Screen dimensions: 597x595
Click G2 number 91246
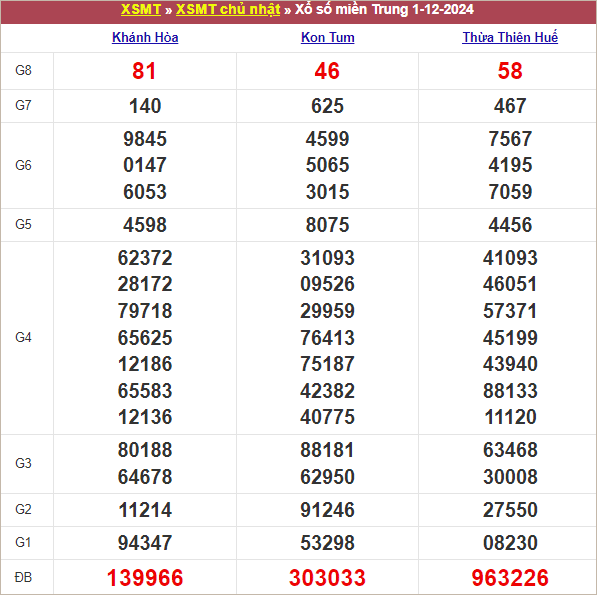(327, 510)
